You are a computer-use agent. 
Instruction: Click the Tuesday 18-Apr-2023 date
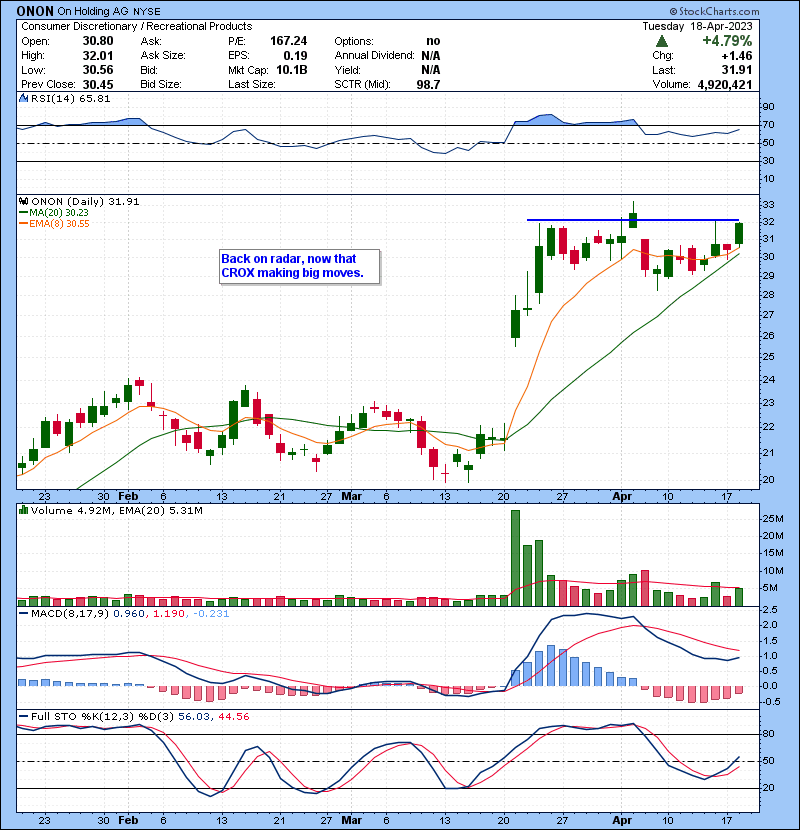[697, 26]
